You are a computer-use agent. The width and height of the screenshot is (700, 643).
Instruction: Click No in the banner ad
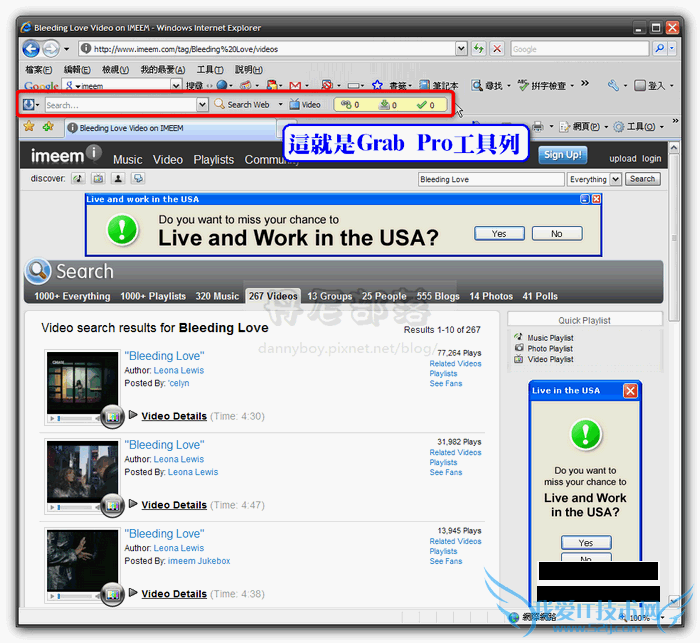point(557,234)
